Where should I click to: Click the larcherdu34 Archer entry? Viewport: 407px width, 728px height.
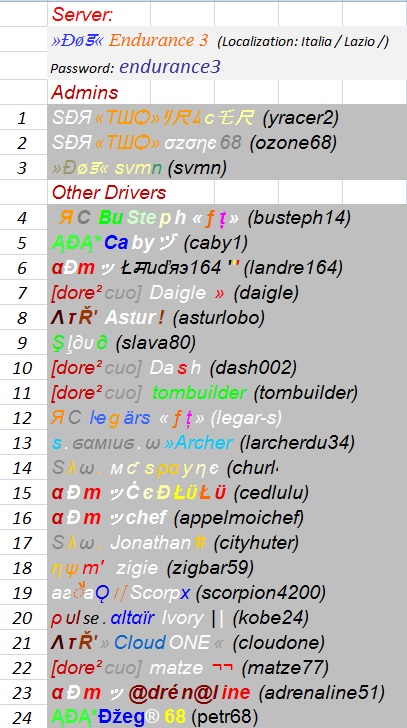[227, 443]
